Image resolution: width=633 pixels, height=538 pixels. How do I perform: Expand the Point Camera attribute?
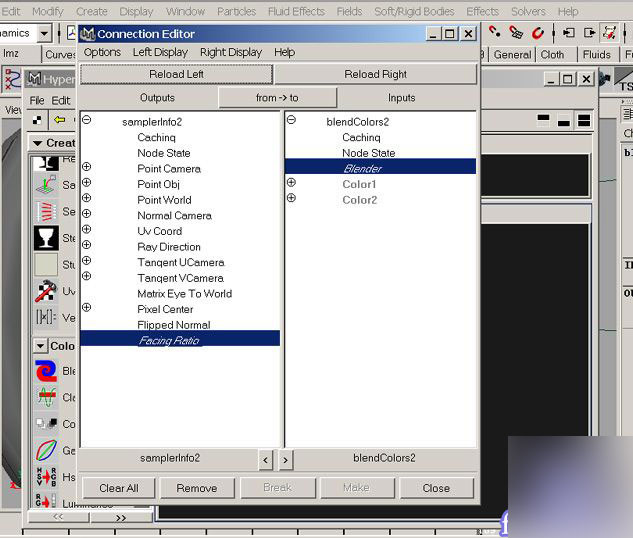[86, 166]
